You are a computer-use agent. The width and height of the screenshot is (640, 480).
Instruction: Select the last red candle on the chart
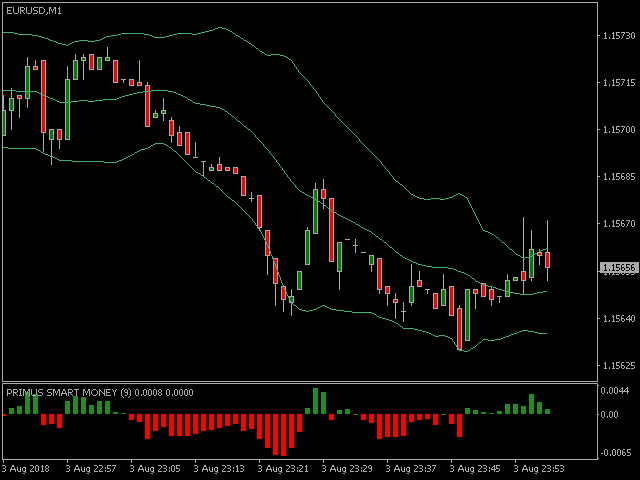547,260
